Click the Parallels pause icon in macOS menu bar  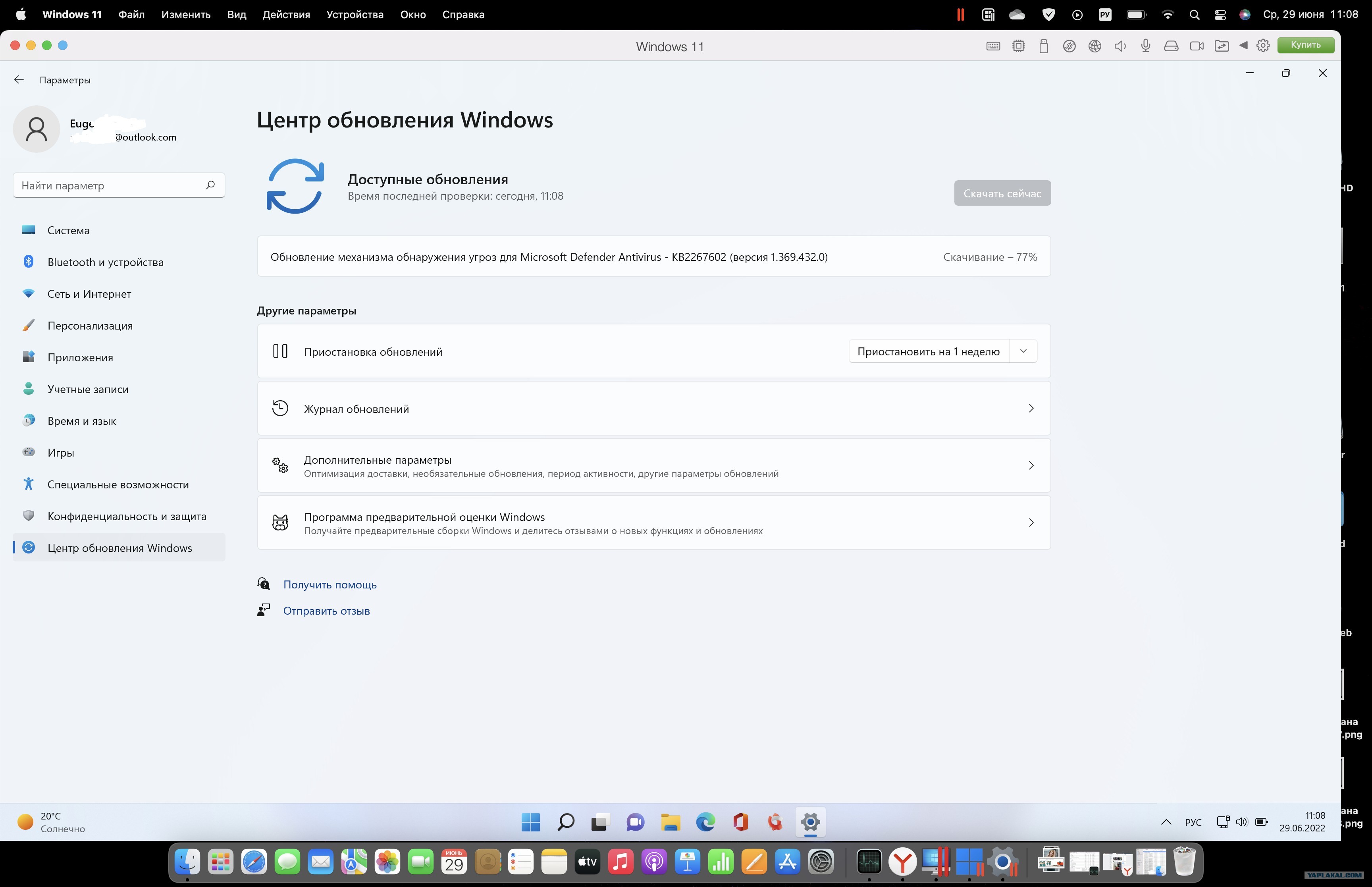[x=960, y=14]
